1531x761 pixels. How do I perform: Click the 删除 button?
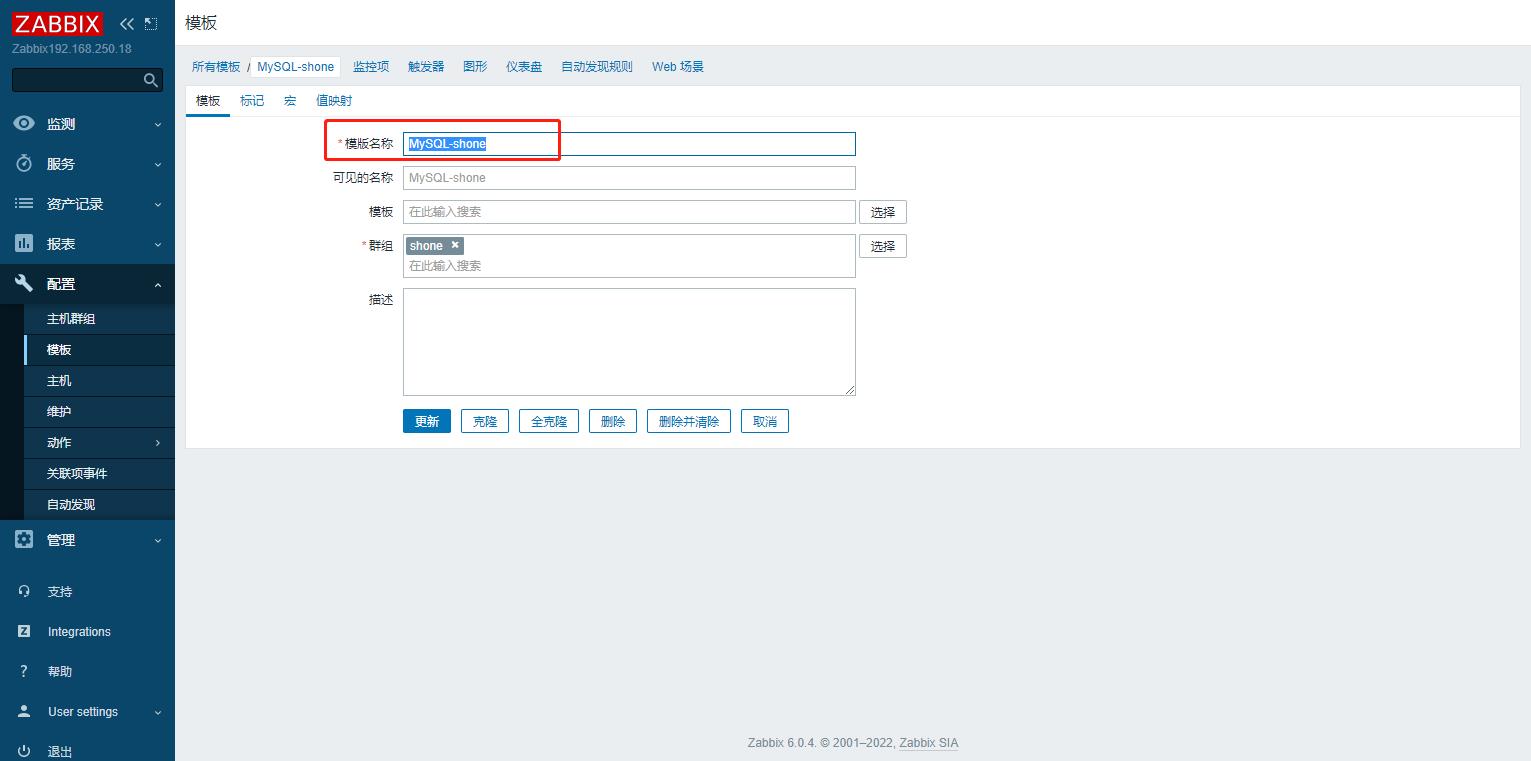[613, 421]
